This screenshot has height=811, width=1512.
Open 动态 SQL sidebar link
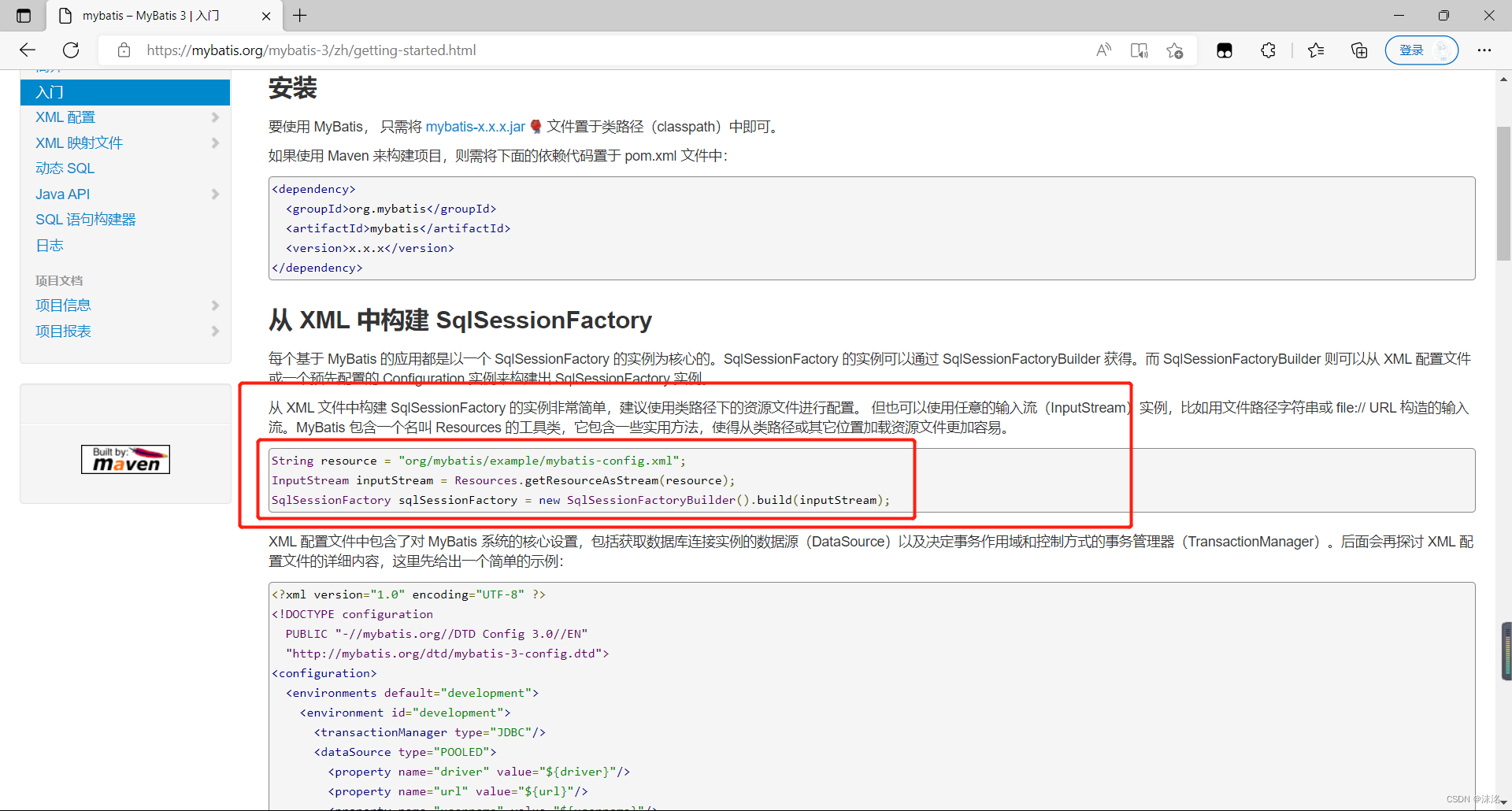pos(65,168)
